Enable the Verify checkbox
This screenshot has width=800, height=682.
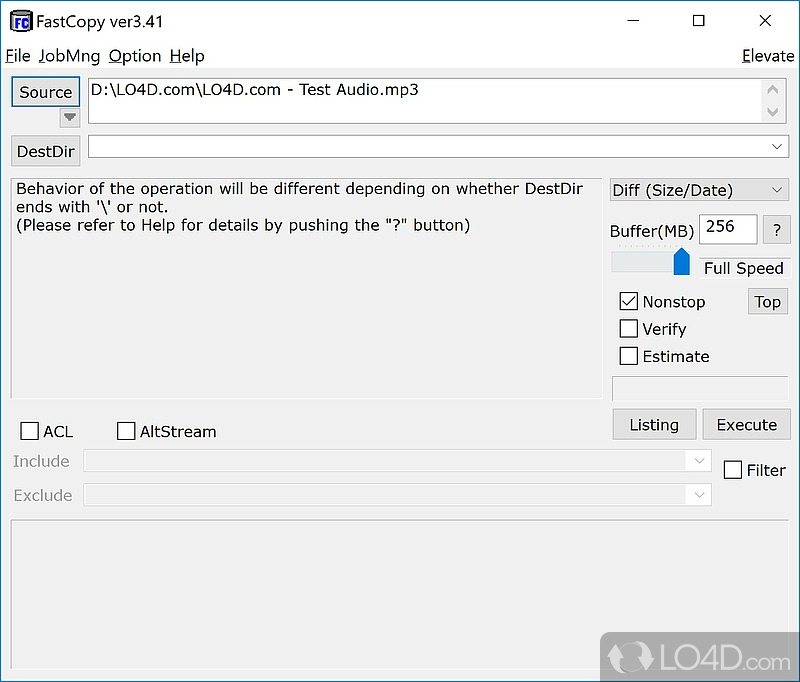[x=629, y=329]
